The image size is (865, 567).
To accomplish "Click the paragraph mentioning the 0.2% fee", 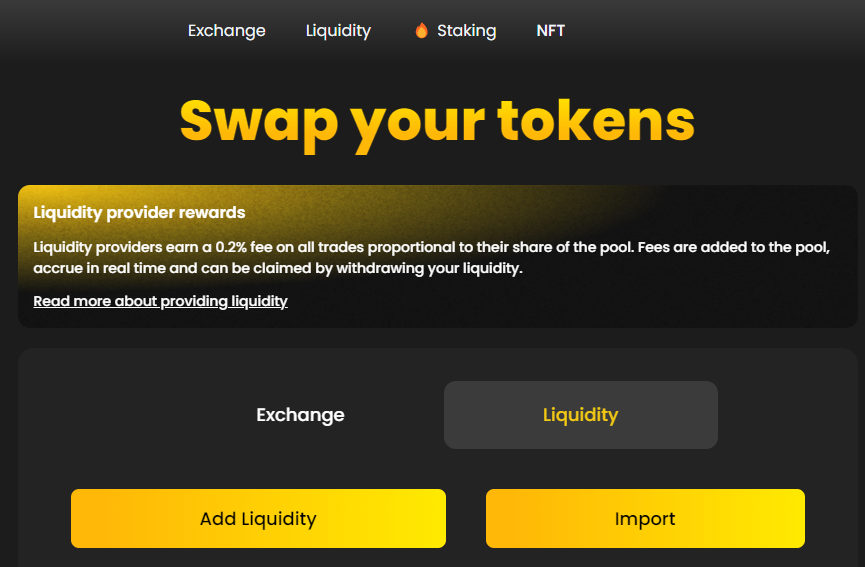I will pyautogui.click(x=431, y=258).
